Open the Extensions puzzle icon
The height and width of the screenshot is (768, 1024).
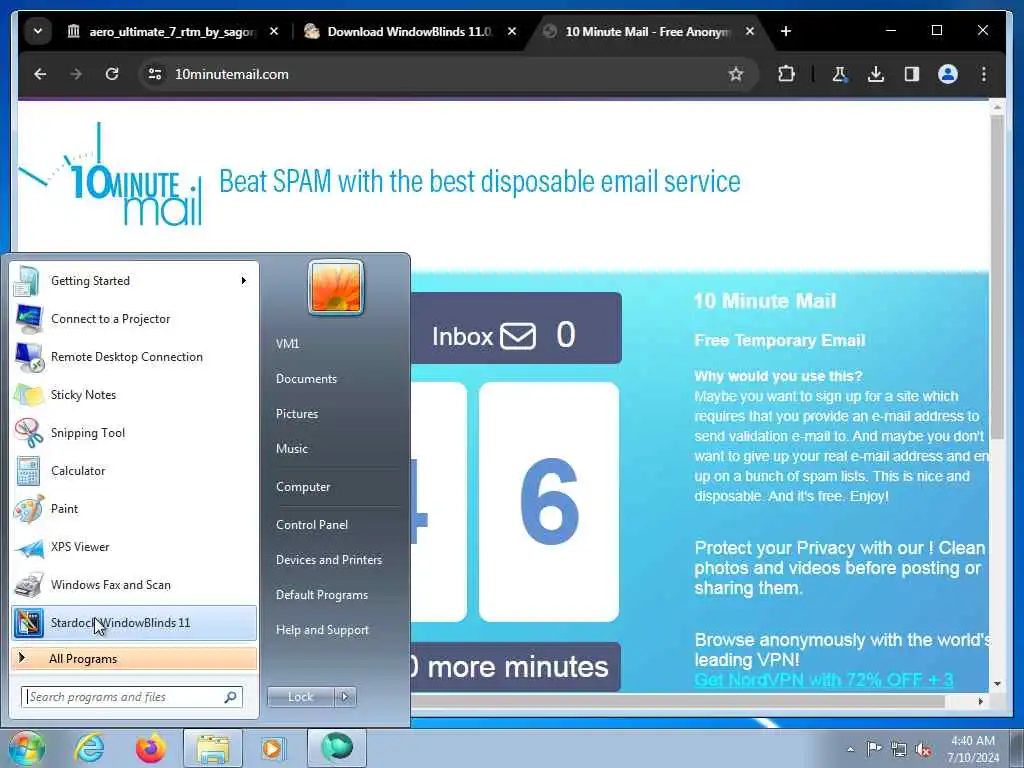click(x=786, y=74)
